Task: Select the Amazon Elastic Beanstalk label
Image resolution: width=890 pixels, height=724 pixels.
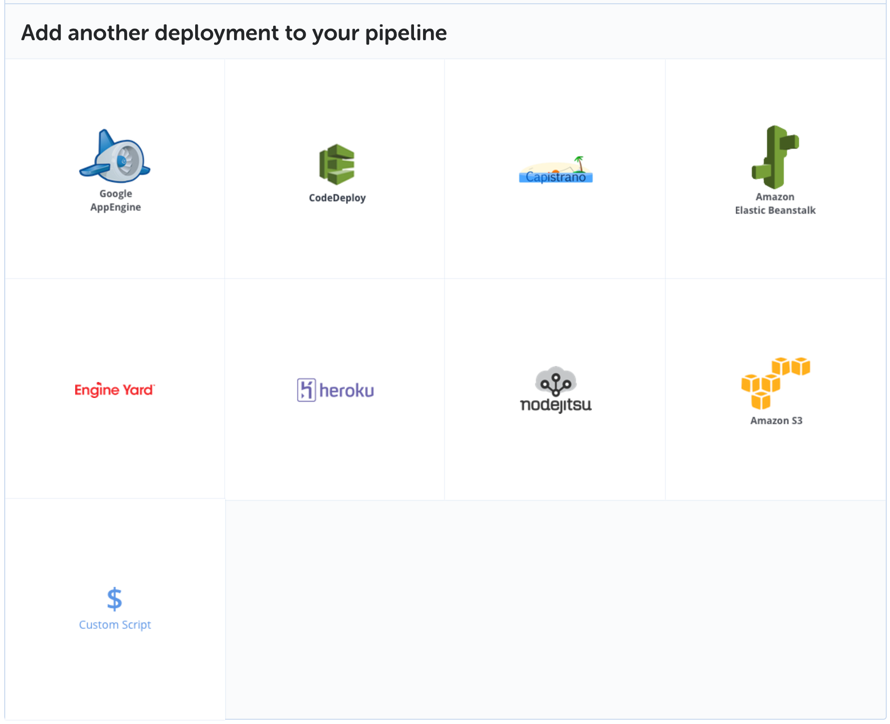Action: point(775,204)
